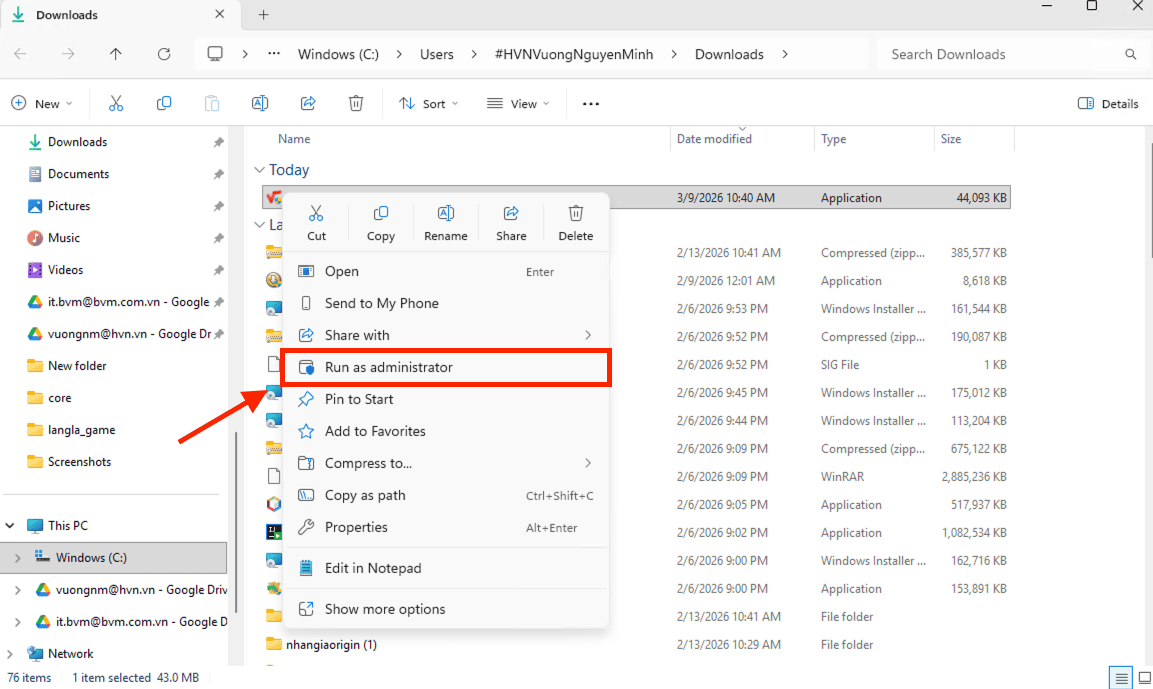Copy the selected file with the toolbar icon
1153x689 pixels.
coord(164,103)
